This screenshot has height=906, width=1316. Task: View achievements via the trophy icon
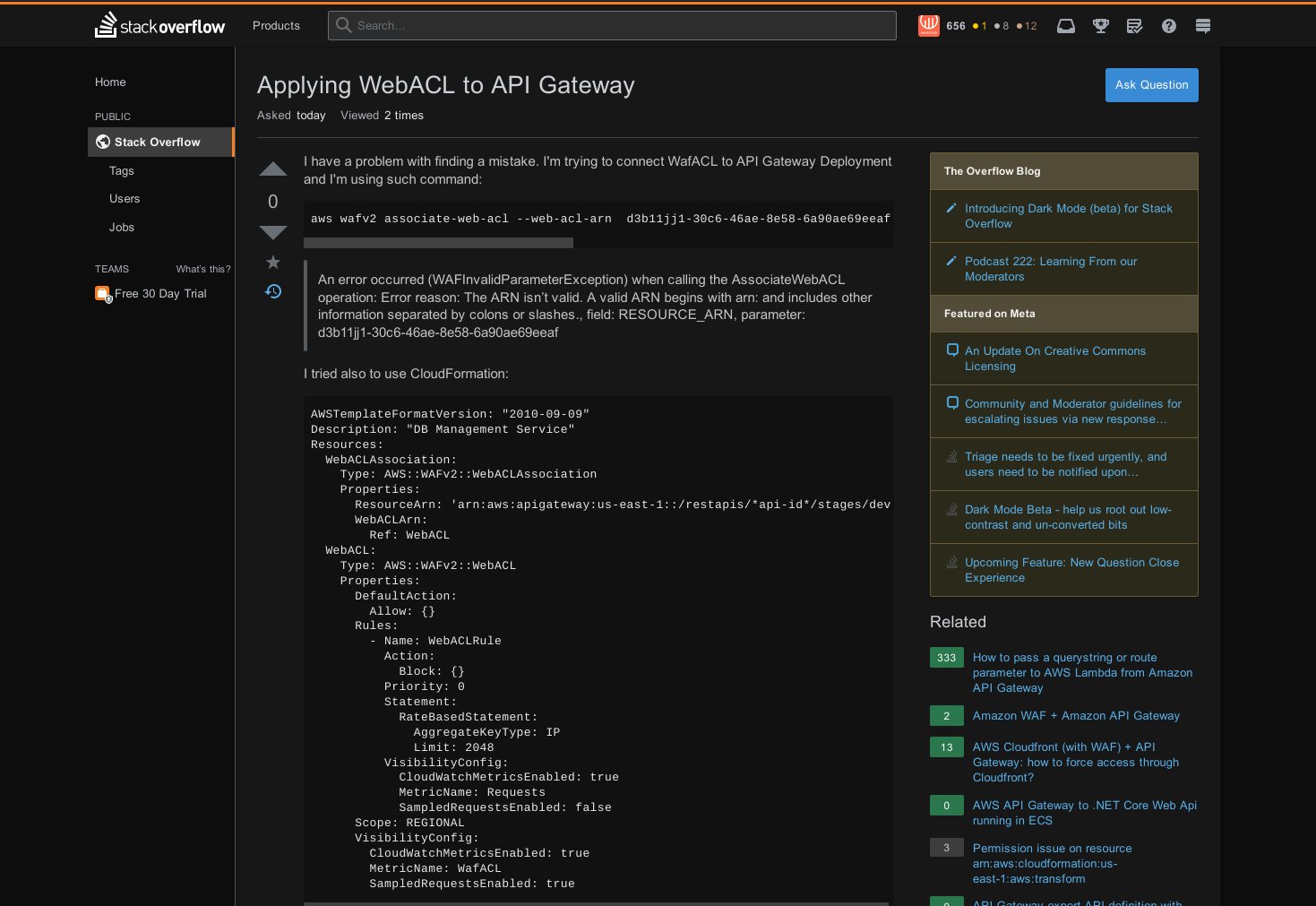tap(1099, 26)
